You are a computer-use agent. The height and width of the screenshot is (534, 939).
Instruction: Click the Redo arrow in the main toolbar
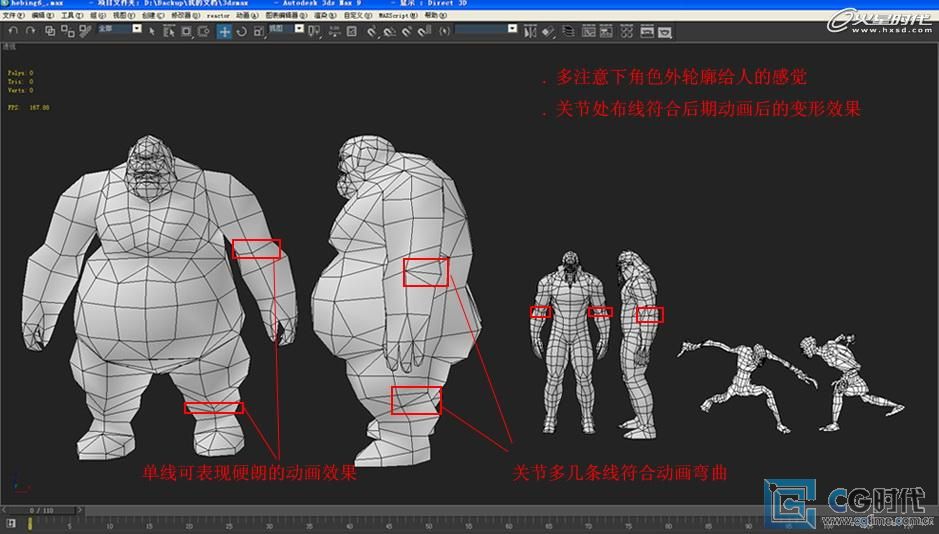30,31
